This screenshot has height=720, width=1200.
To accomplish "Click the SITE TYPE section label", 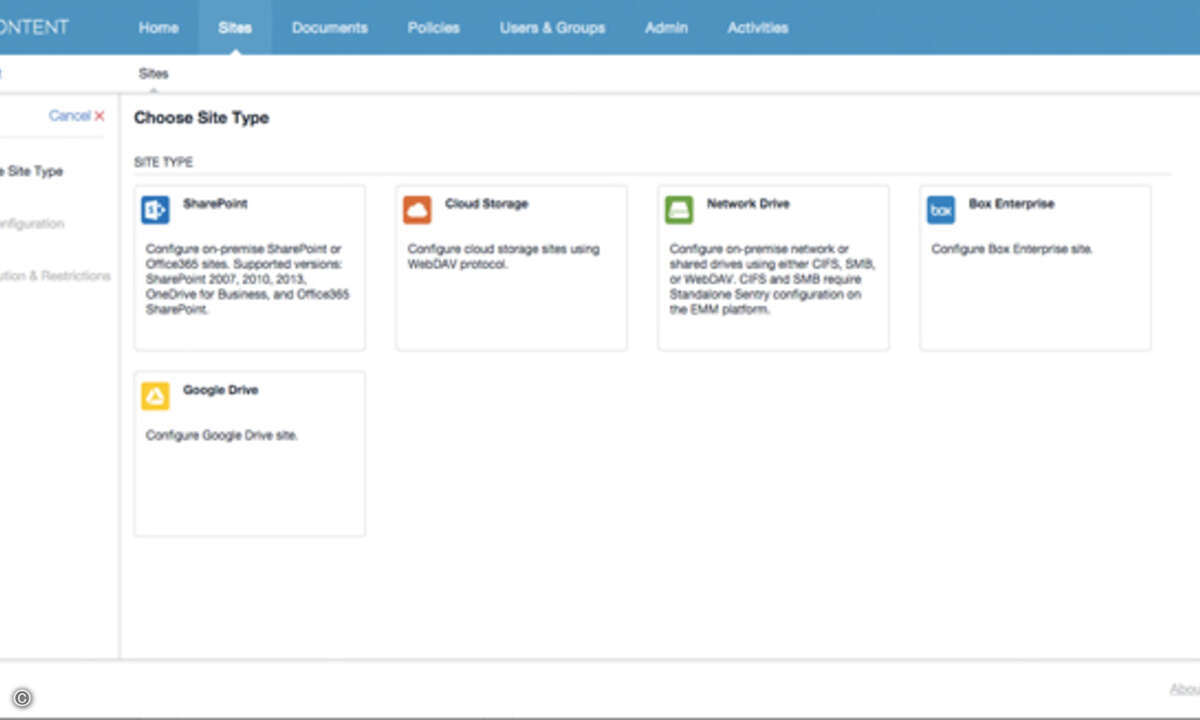I will pyautogui.click(x=164, y=162).
